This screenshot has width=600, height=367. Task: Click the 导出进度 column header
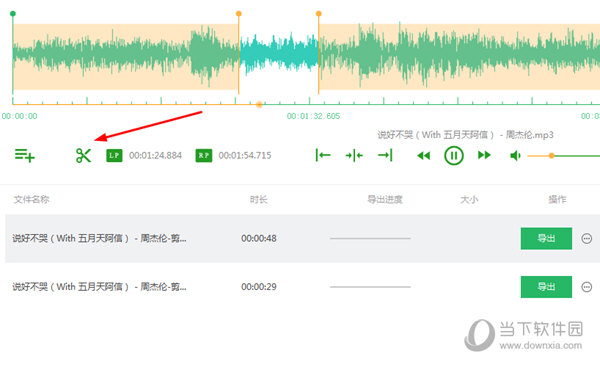[x=385, y=199]
